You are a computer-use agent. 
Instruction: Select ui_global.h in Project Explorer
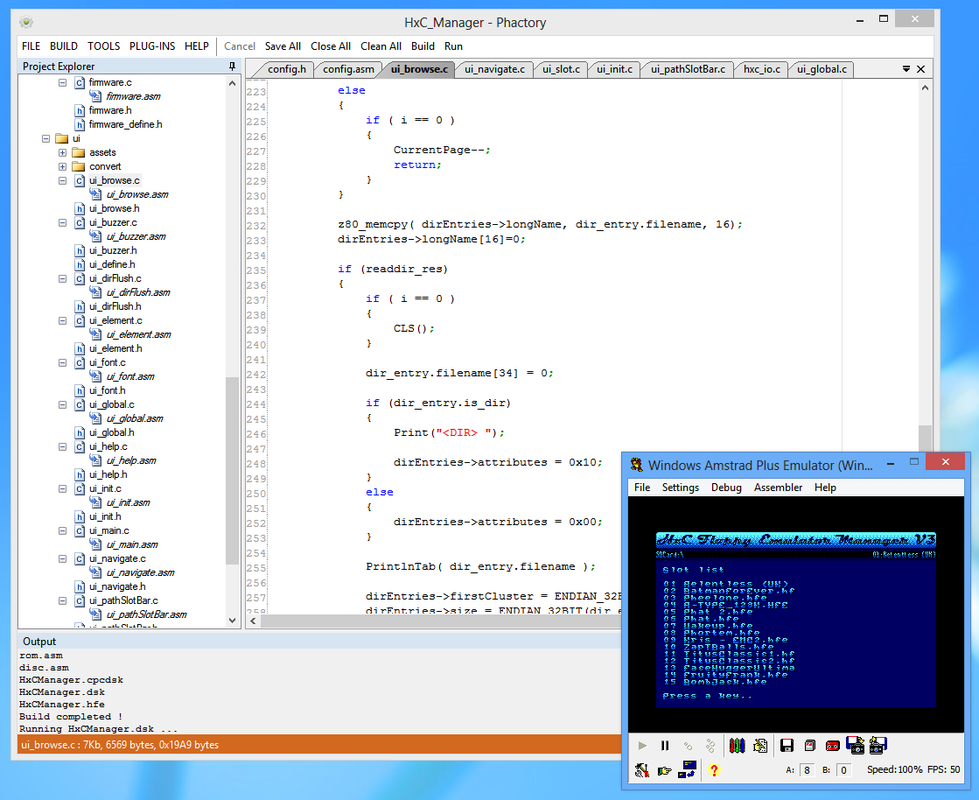[x=111, y=433]
